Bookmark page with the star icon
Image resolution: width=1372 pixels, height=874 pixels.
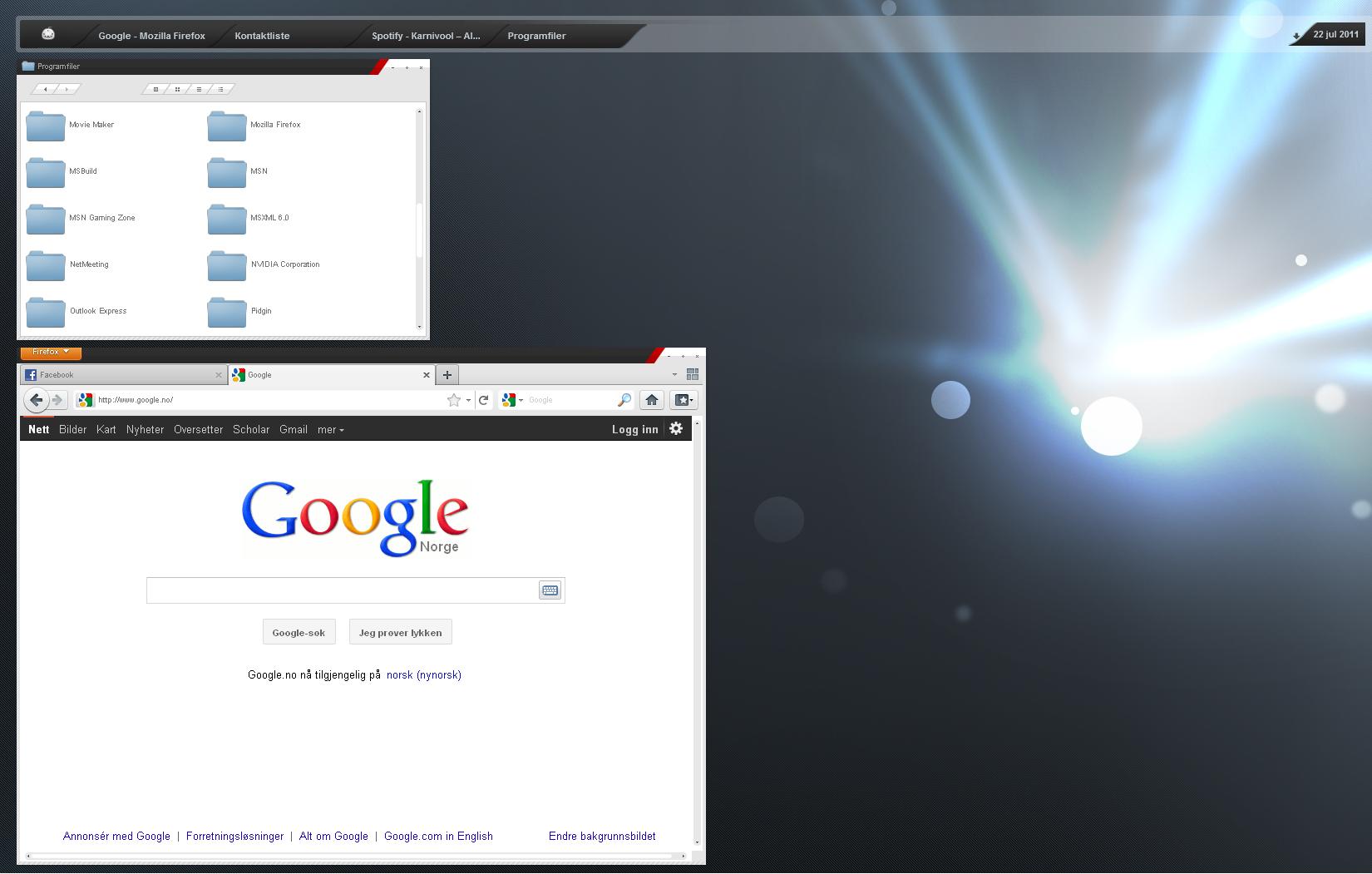[454, 400]
